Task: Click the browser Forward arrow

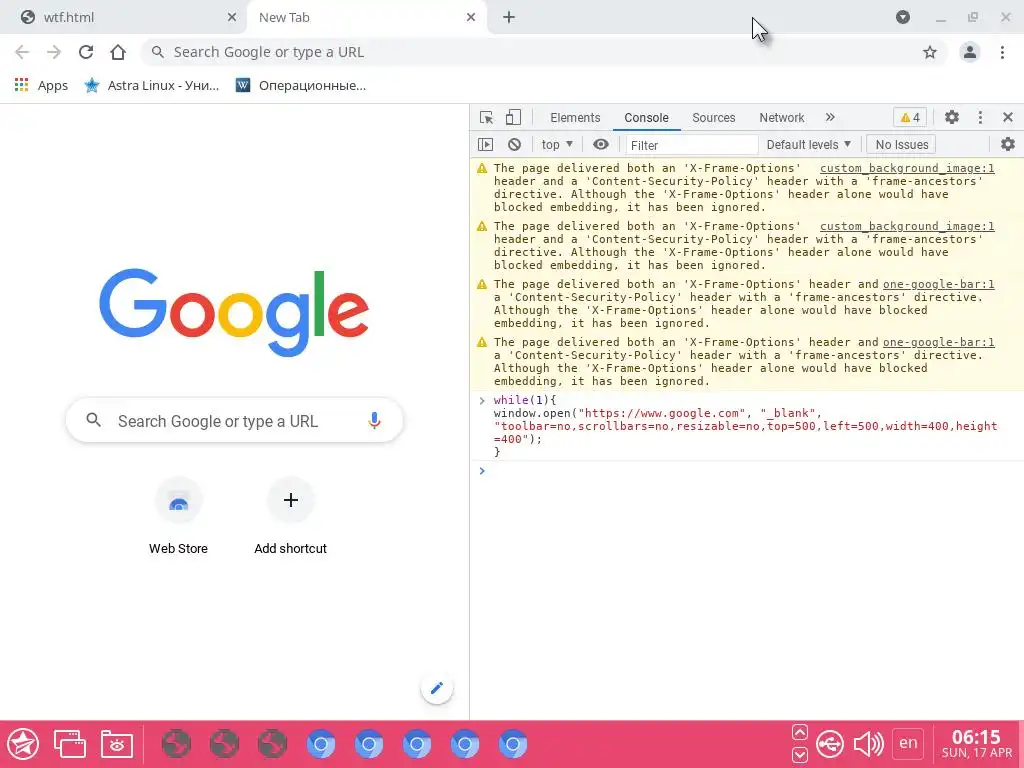Action: 54,52
